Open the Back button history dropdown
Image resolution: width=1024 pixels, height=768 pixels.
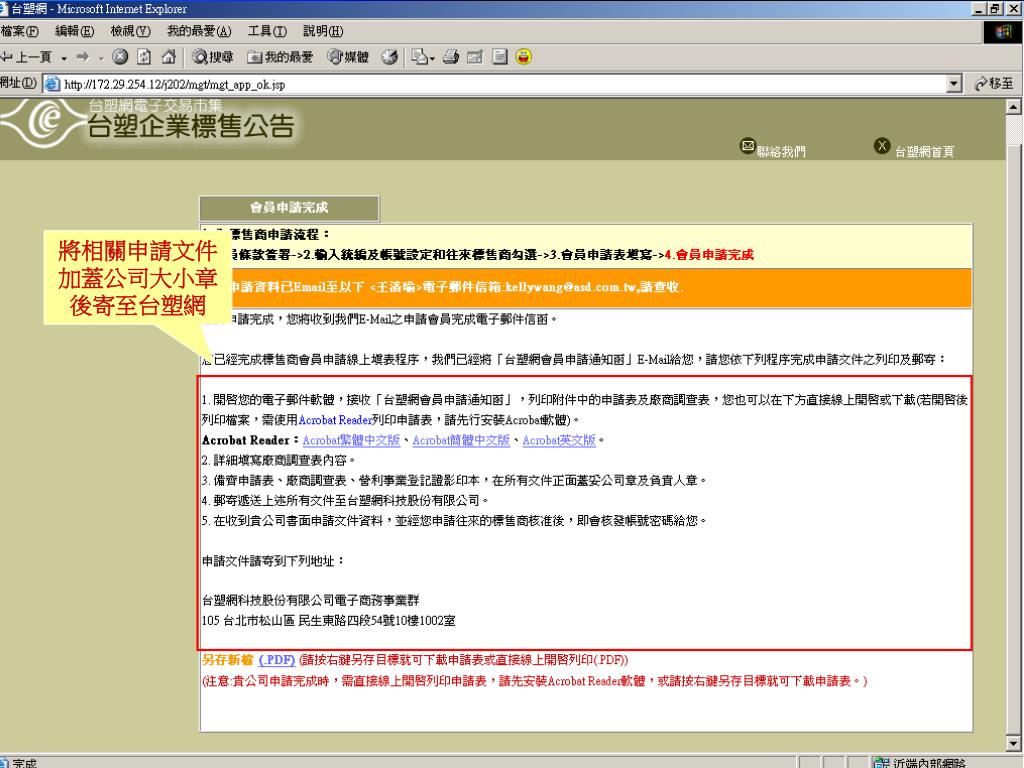point(64,58)
